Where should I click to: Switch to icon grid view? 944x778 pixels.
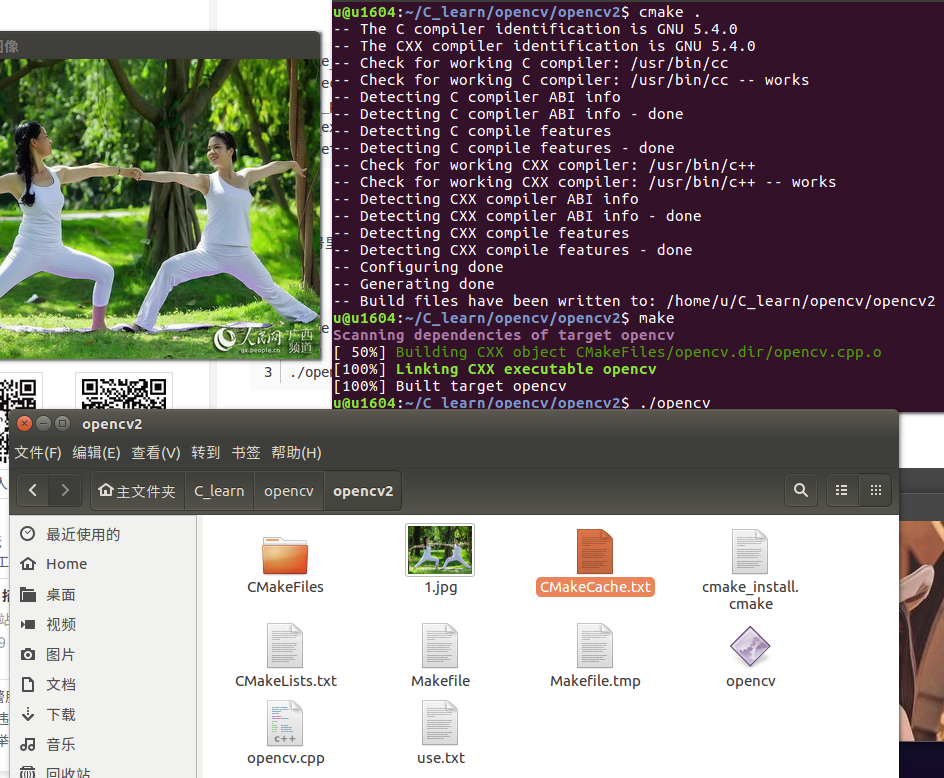coord(876,490)
